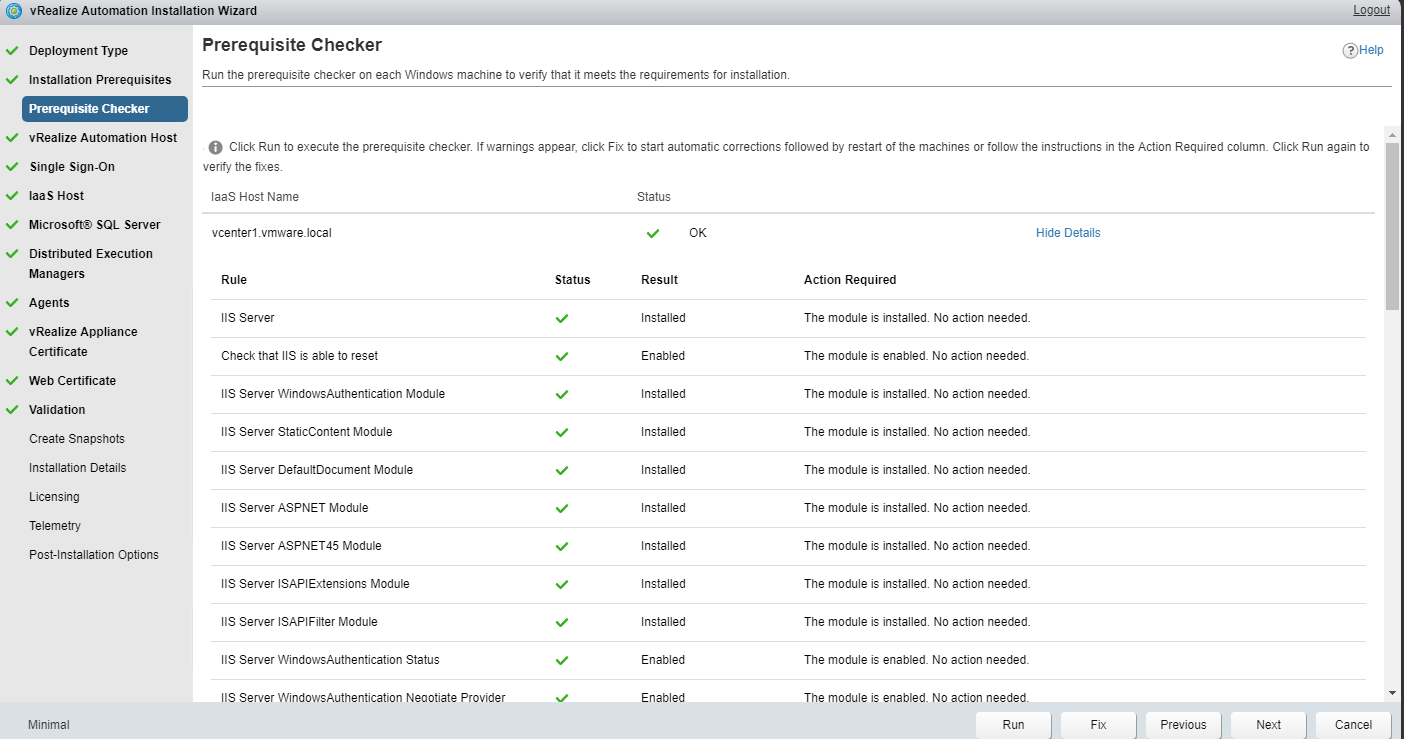This screenshot has height=739, width=1404.
Task: Click green check beside Web Certificate step
Action: tap(12, 381)
